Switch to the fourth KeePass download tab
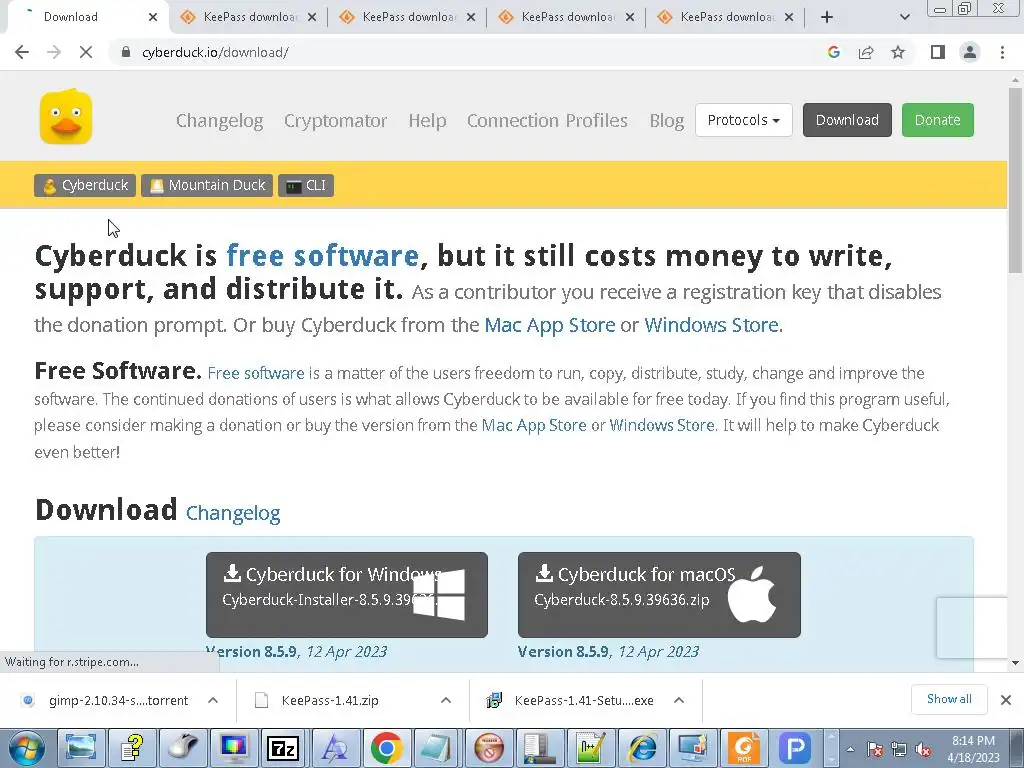 tap(725, 17)
